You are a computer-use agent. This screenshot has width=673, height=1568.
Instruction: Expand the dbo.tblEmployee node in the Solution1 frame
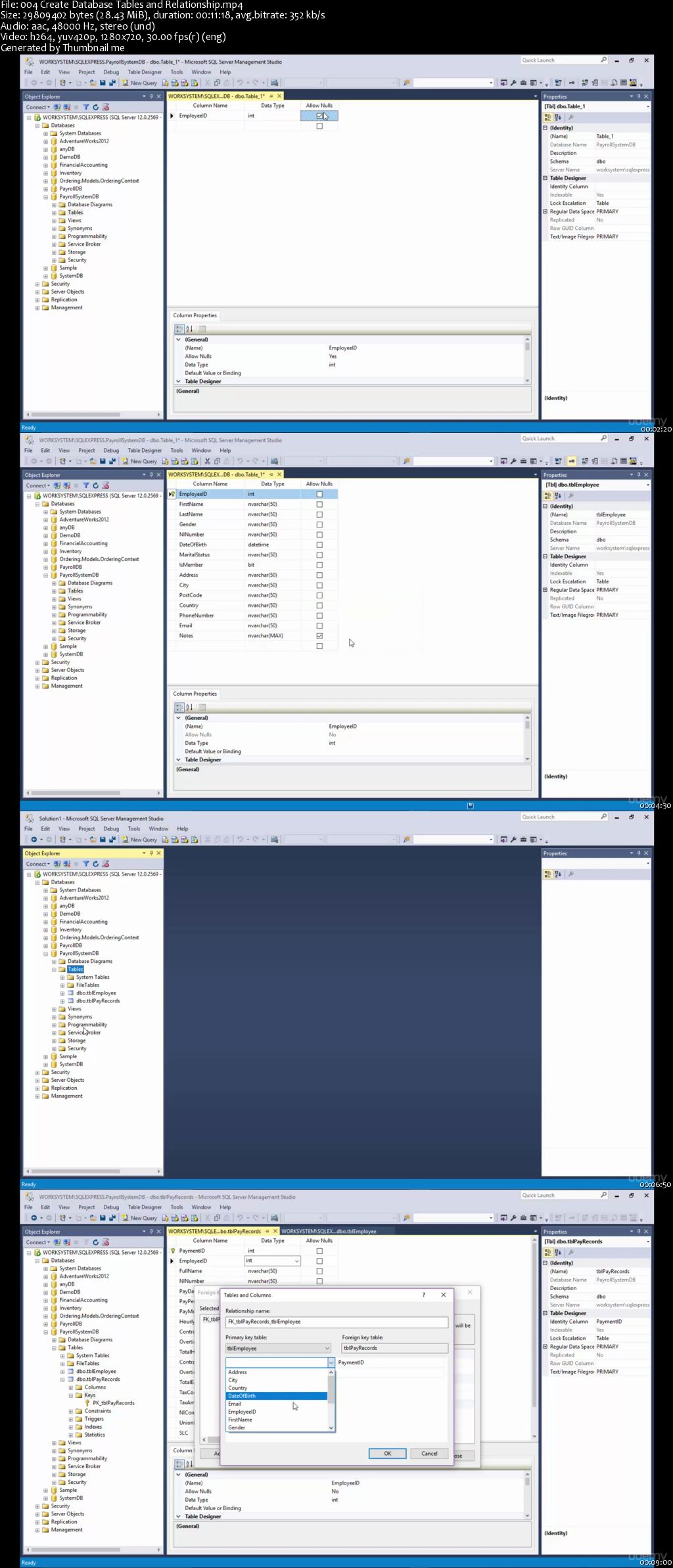pos(62,993)
